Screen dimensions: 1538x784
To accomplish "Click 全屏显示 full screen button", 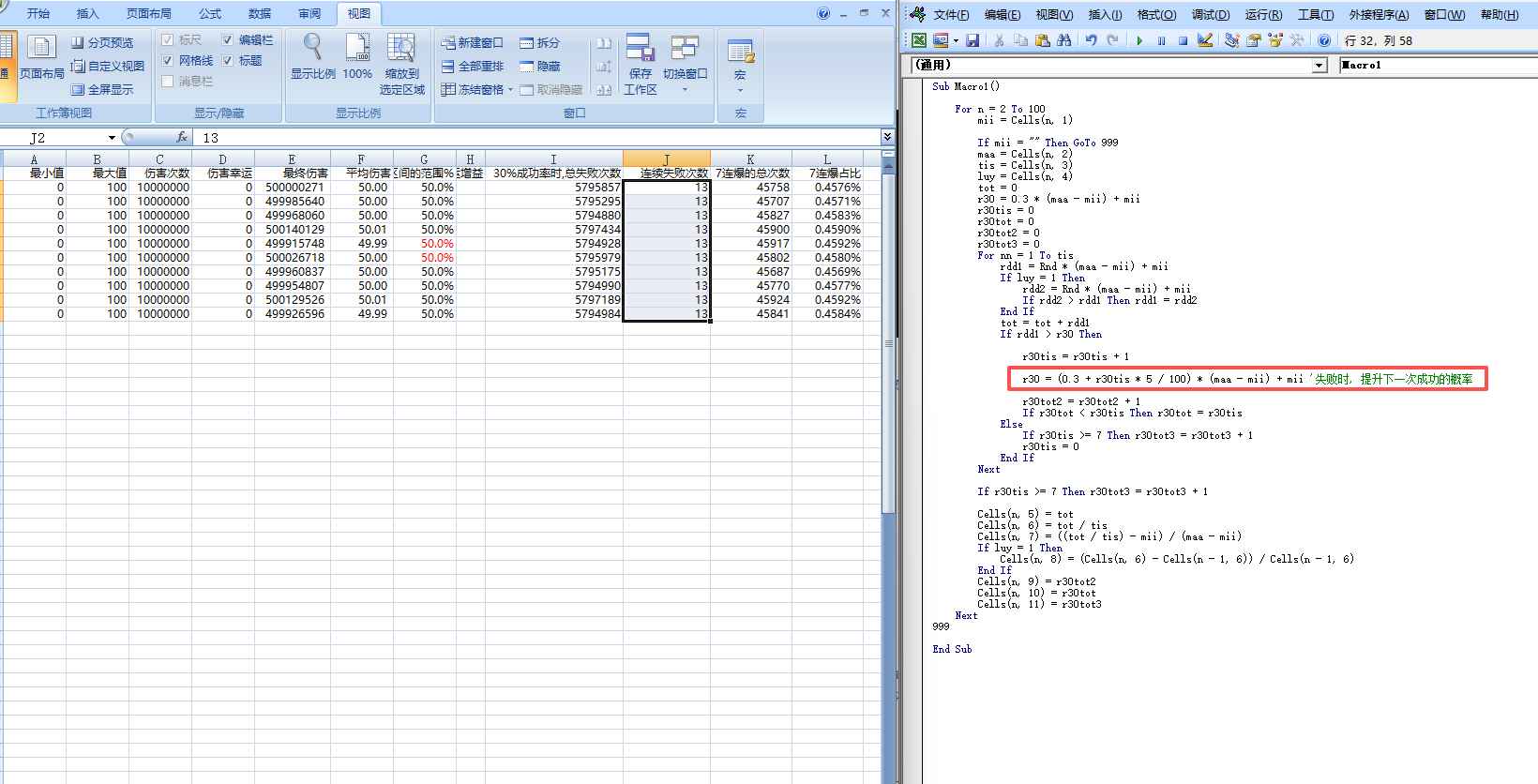I will tap(103, 90).
